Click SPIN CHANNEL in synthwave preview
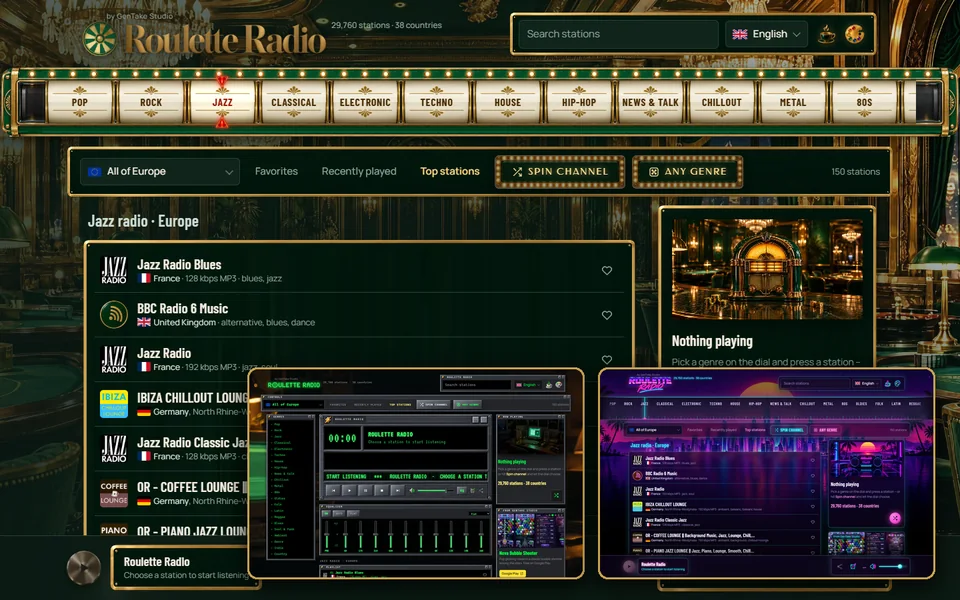The width and height of the screenshot is (960, 600). 789,430
